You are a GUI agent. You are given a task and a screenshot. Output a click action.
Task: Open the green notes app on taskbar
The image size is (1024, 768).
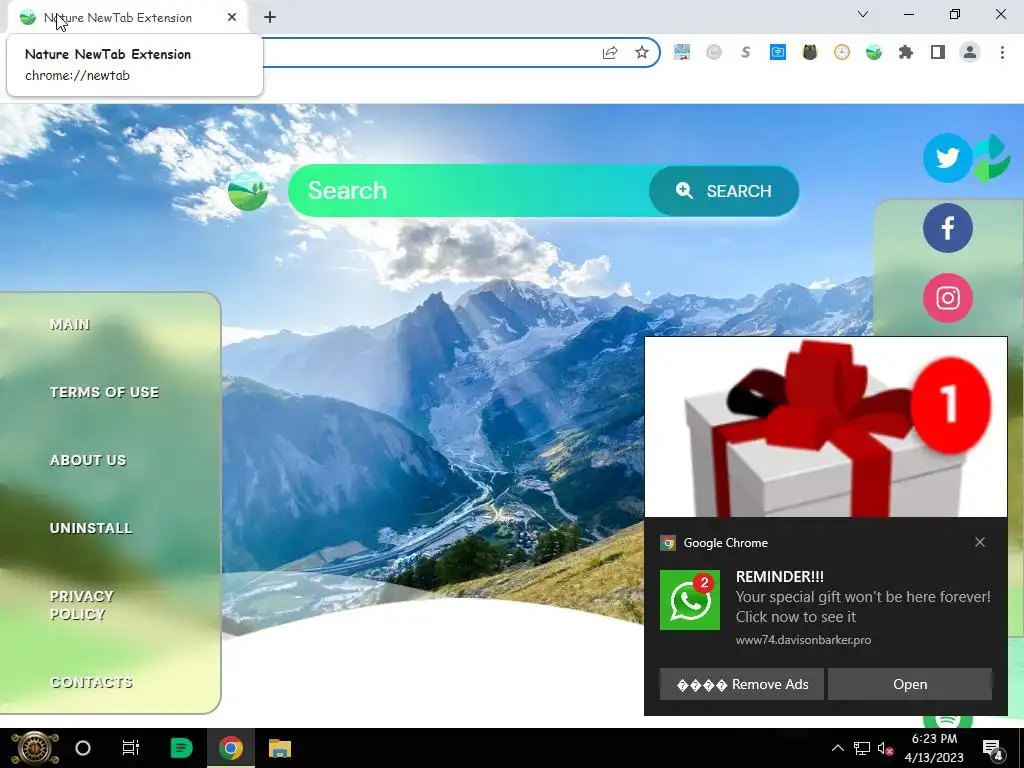pos(181,748)
